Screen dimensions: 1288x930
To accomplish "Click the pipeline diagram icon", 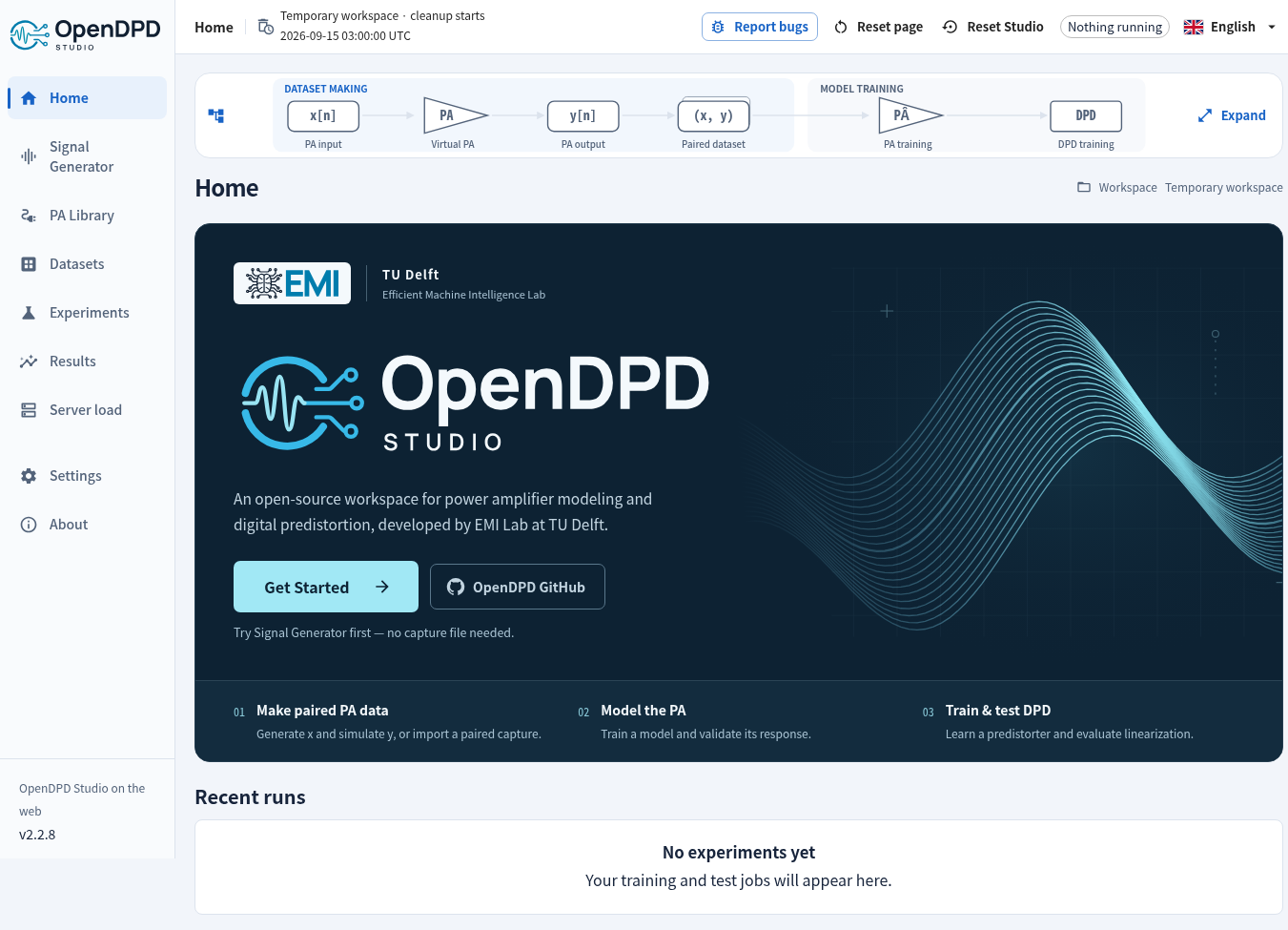I will pyautogui.click(x=216, y=115).
